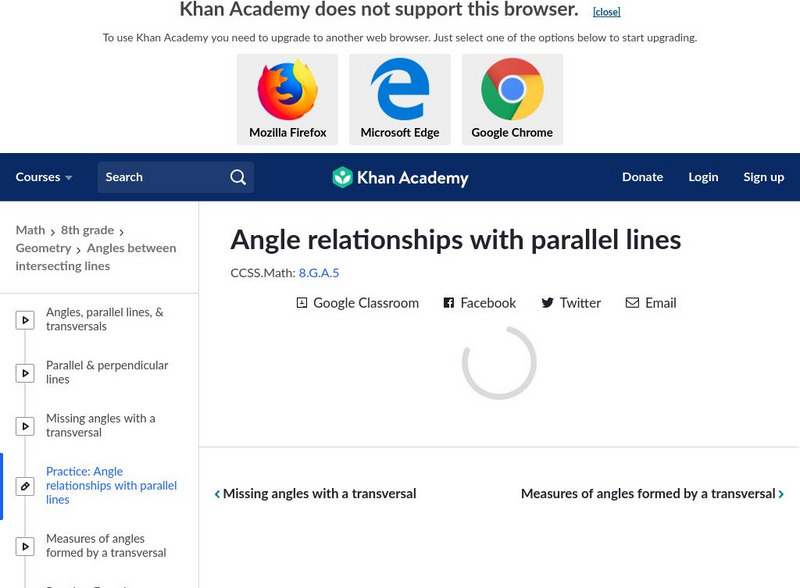Close the unsupported browser banner
The width and height of the screenshot is (800, 588).
pos(606,12)
